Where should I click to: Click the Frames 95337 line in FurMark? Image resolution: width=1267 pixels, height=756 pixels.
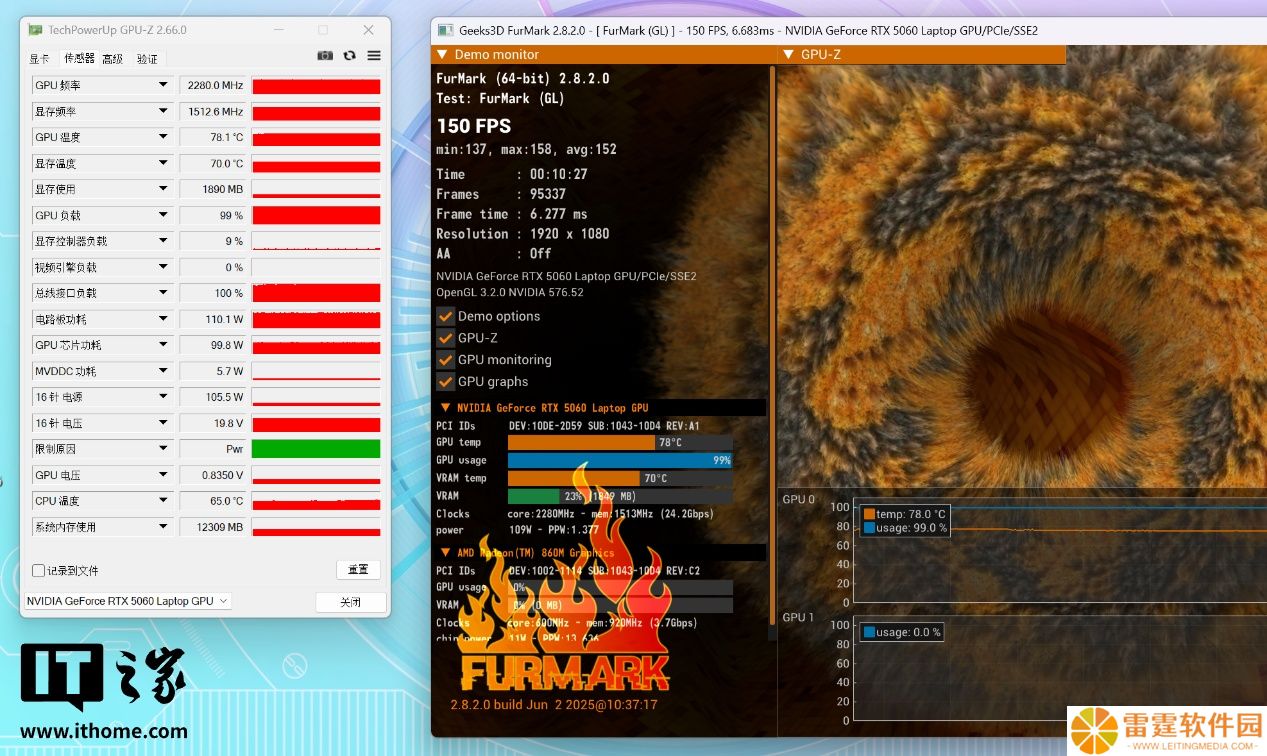coord(501,194)
